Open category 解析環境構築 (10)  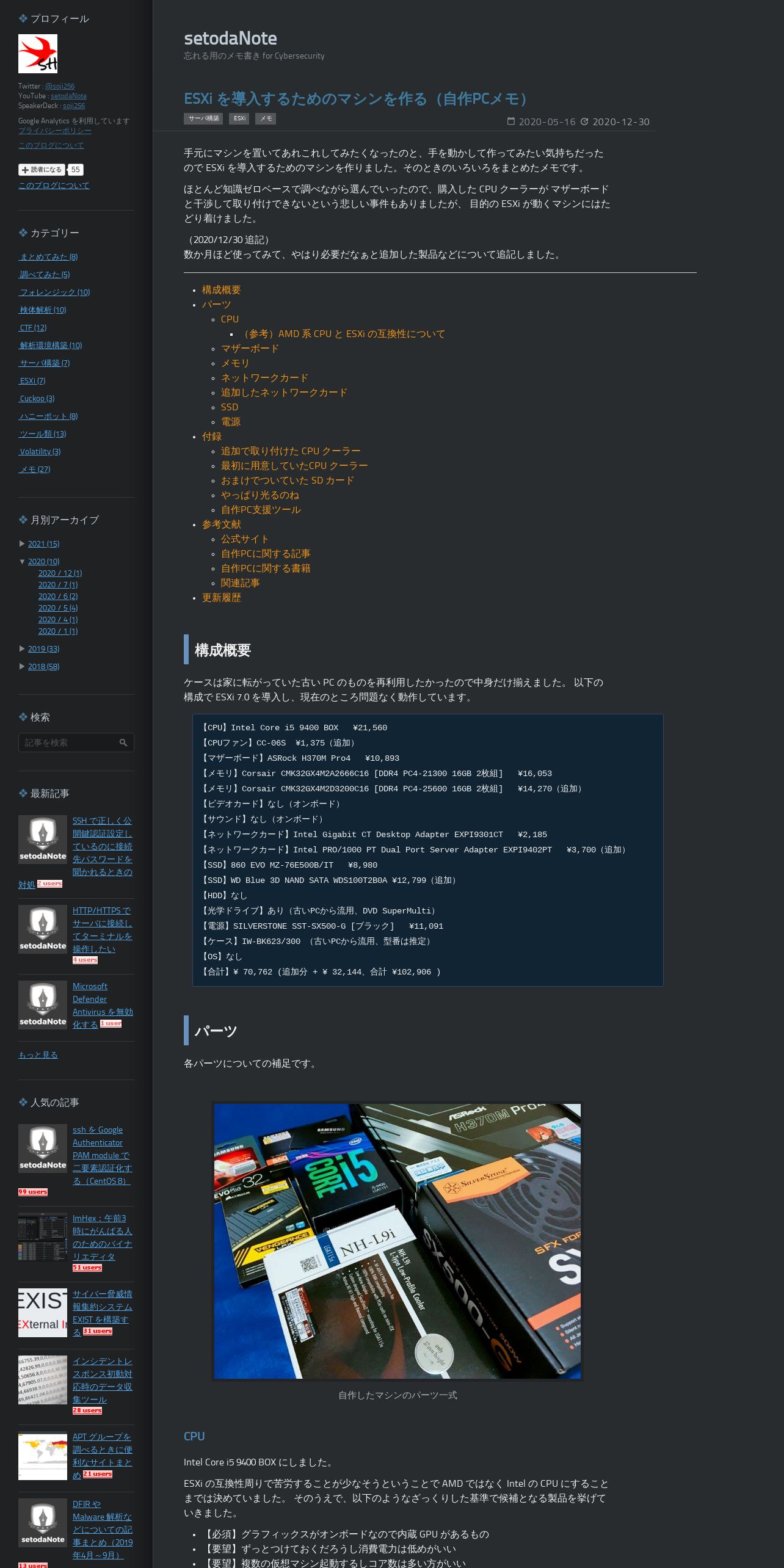(x=51, y=345)
